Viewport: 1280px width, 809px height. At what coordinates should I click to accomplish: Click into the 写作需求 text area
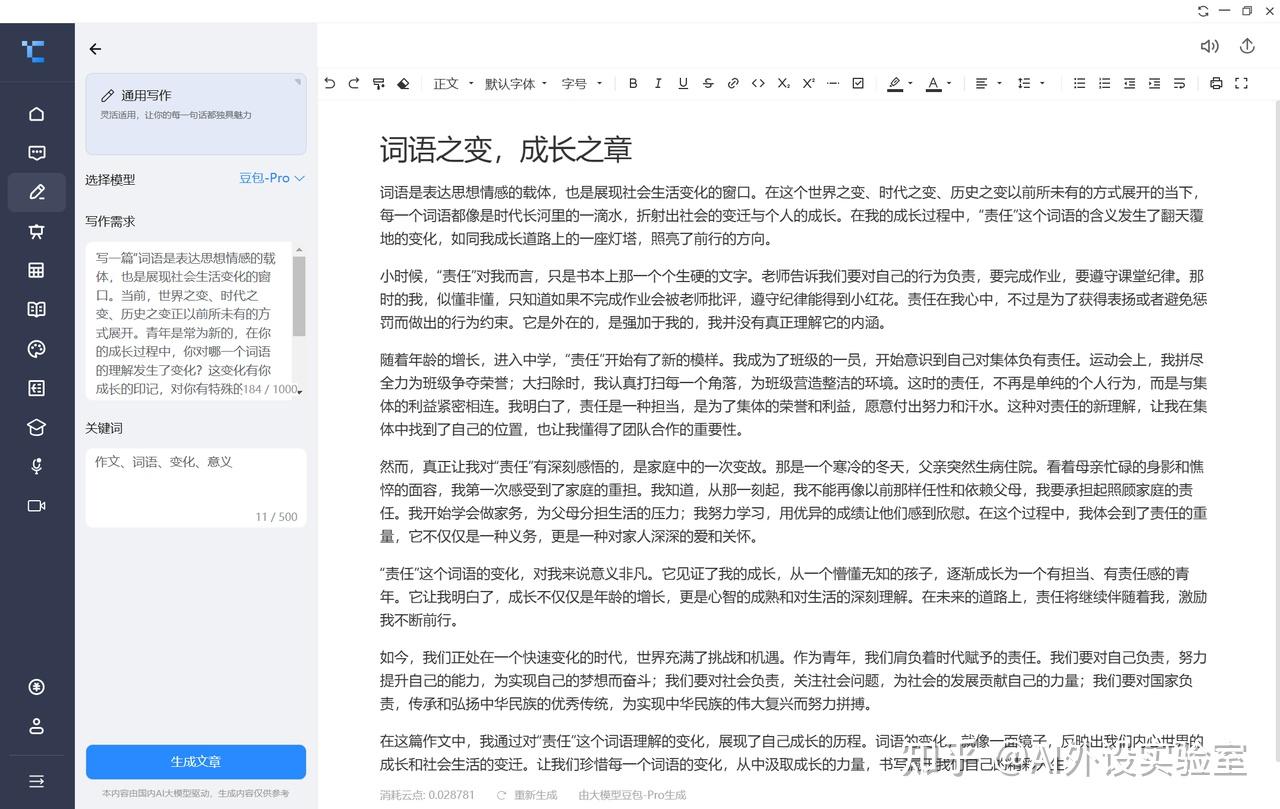click(x=190, y=321)
